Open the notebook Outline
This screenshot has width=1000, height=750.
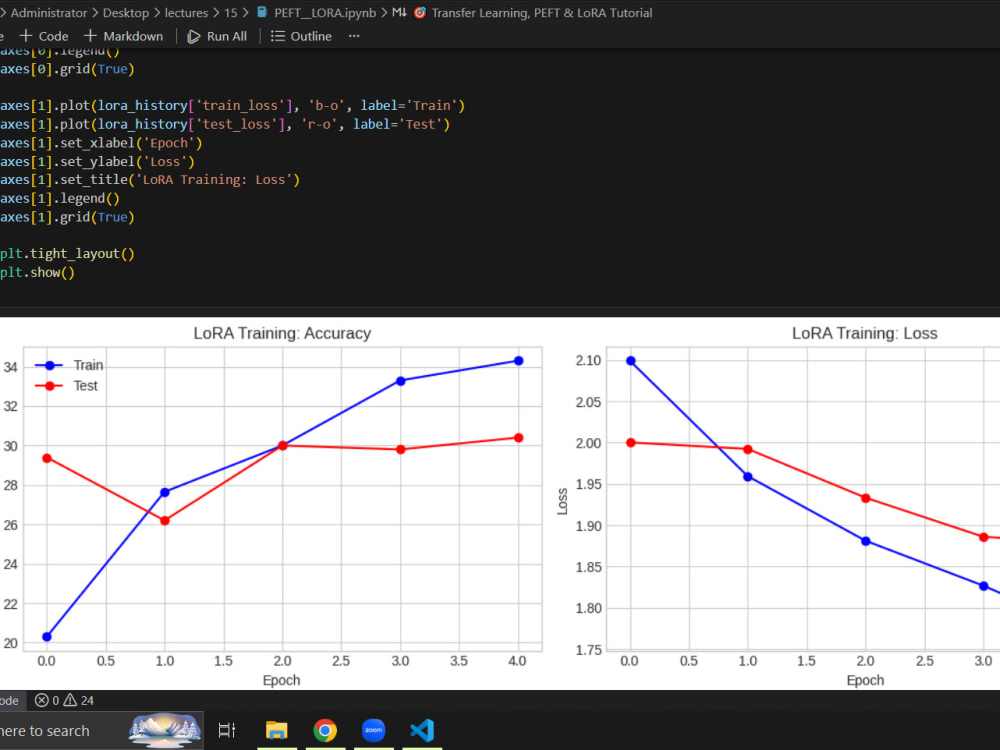(x=301, y=36)
